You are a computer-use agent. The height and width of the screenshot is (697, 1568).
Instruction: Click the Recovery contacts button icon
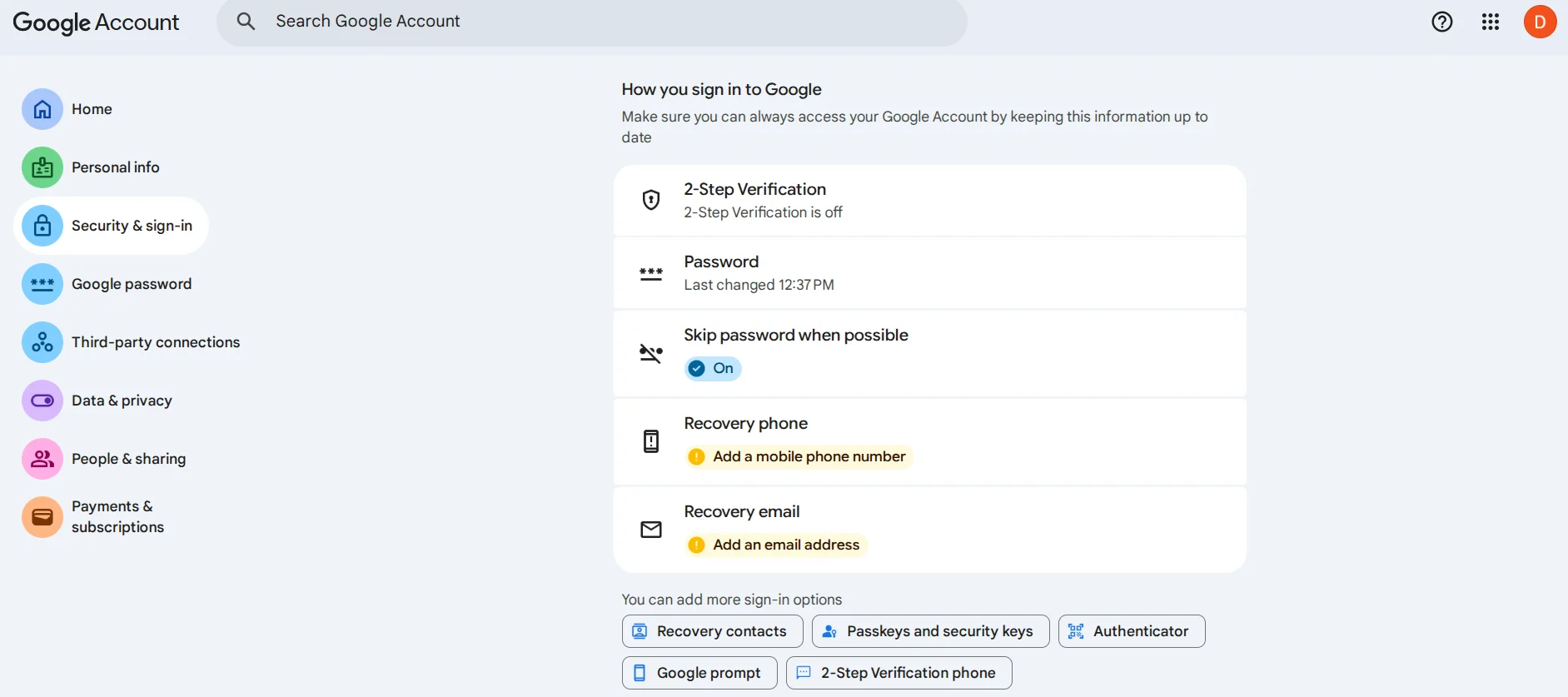click(x=640, y=631)
